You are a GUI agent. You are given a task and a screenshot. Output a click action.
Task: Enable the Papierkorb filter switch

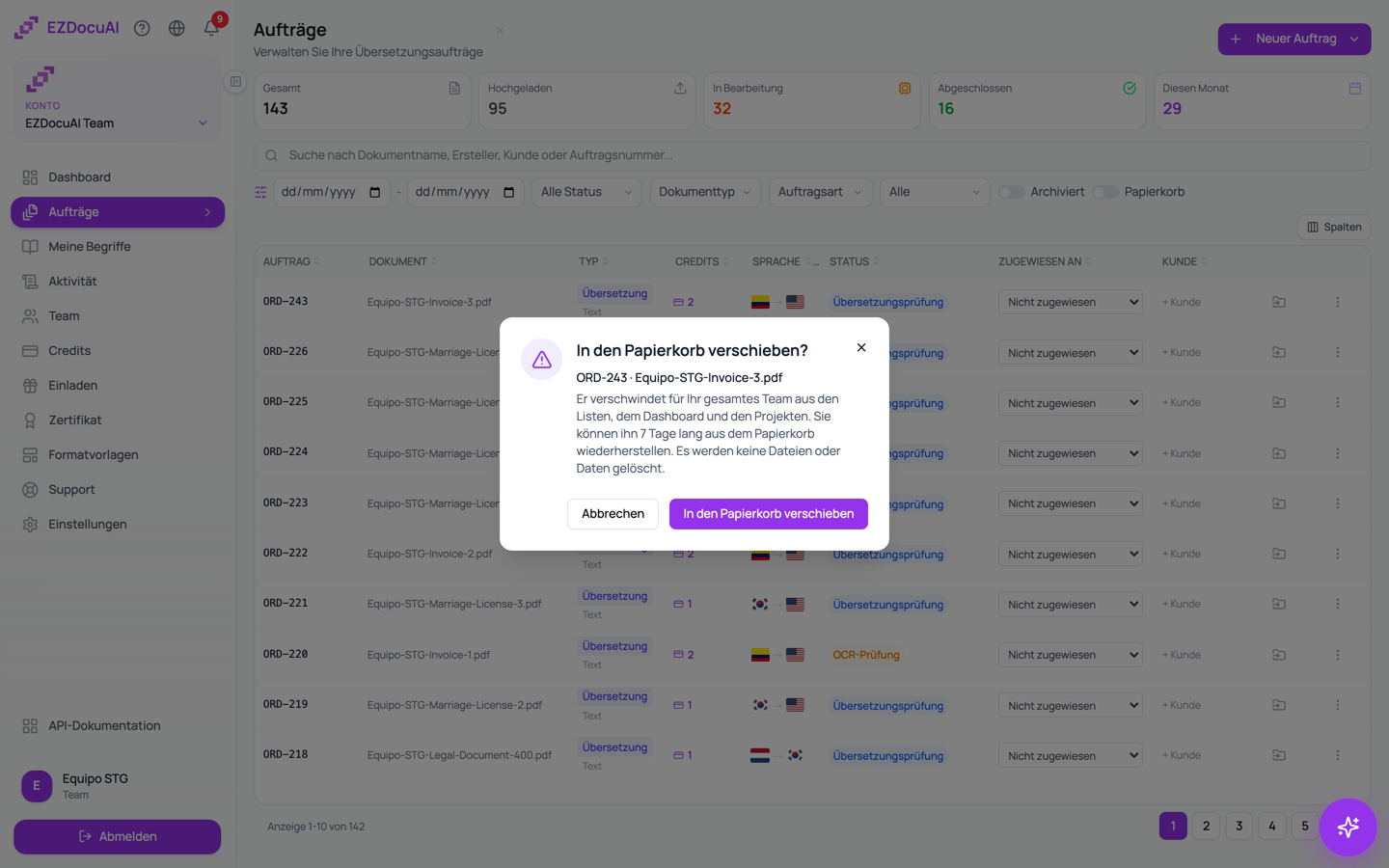tap(1105, 192)
